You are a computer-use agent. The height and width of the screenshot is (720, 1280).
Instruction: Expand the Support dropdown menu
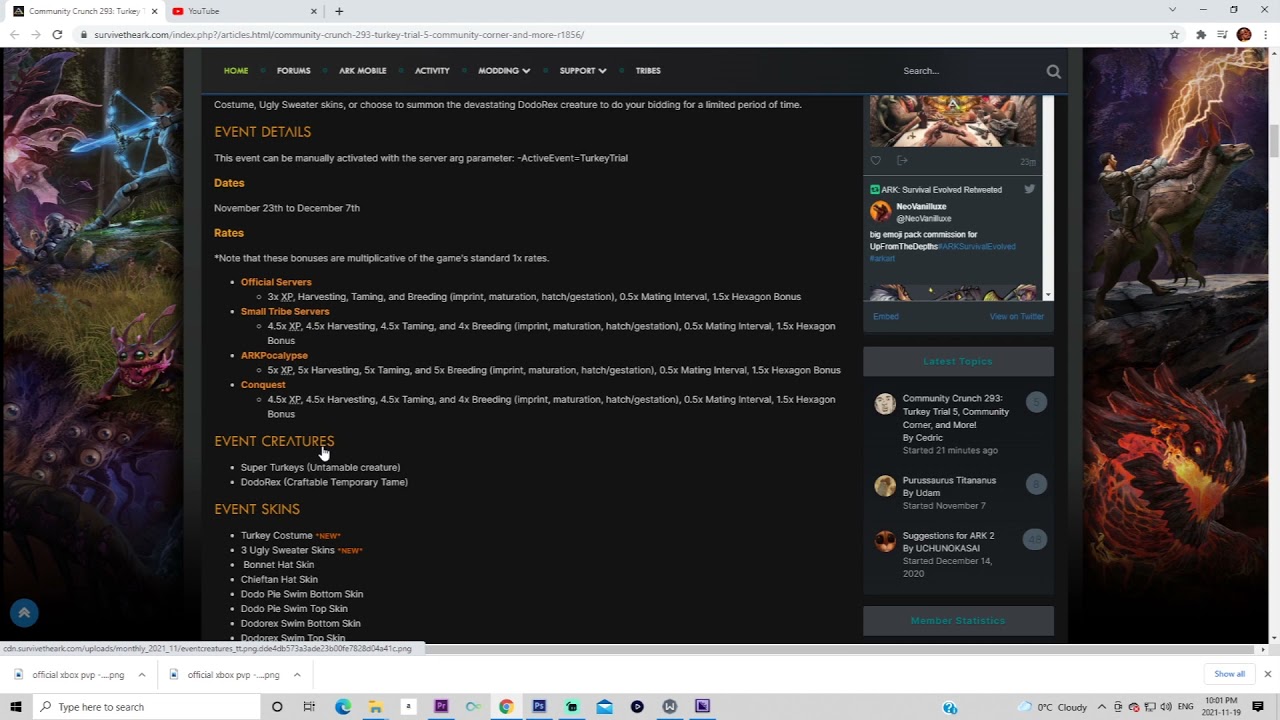point(583,71)
